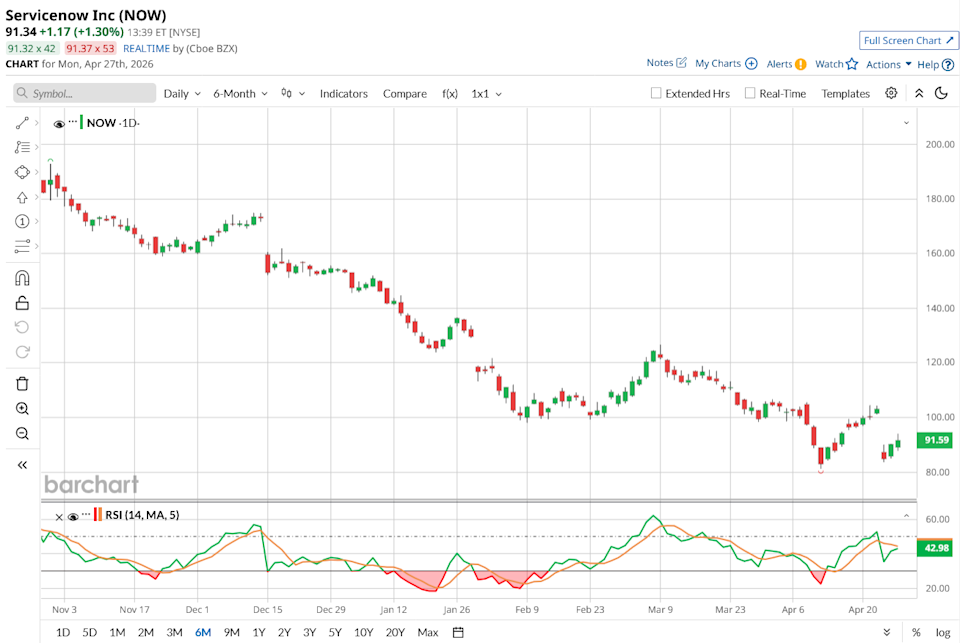Switch to dark mode with moon icon
The image size is (960, 643).
tap(941, 93)
